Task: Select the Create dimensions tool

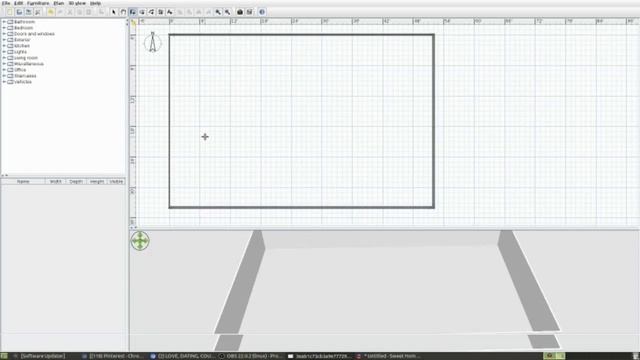Action: [x=161, y=12]
